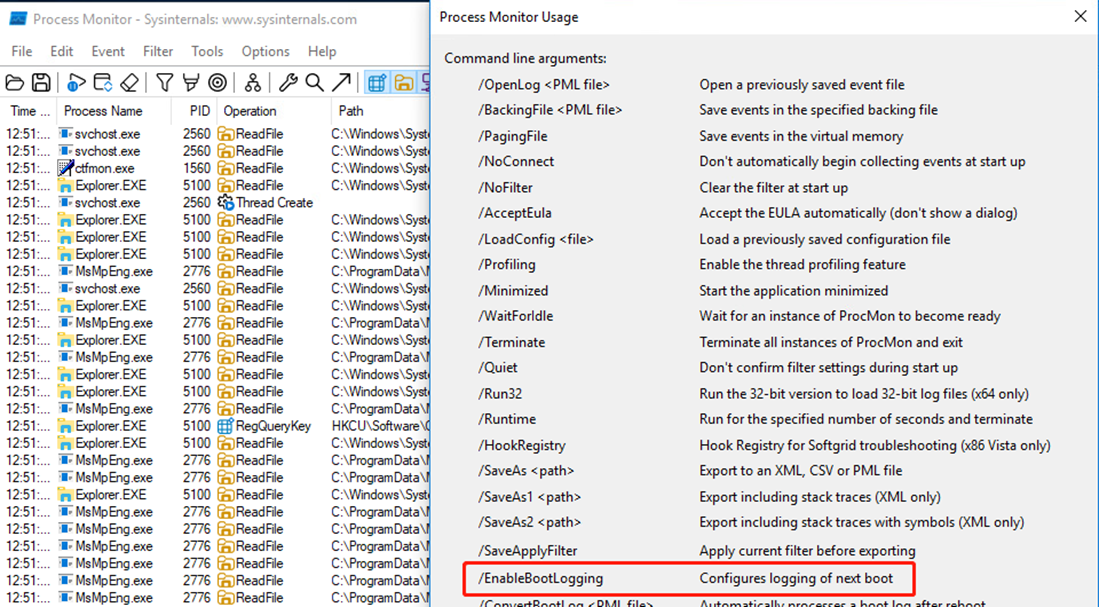1099x607 pixels.
Task: Click the /NoFilter argument text
Action: (505, 187)
